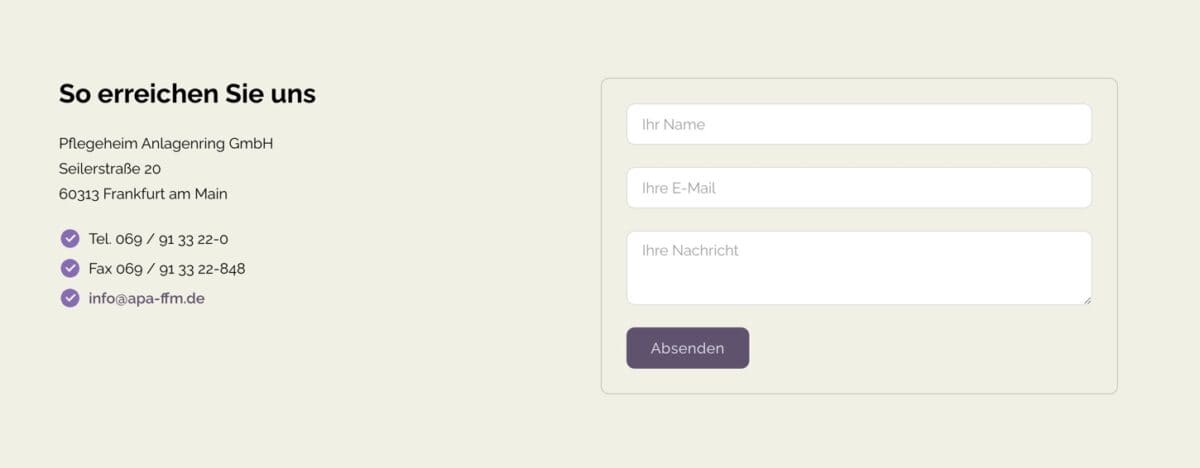Click the Seilerstraße 20 address line

pyautogui.click(x=110, y=169)
